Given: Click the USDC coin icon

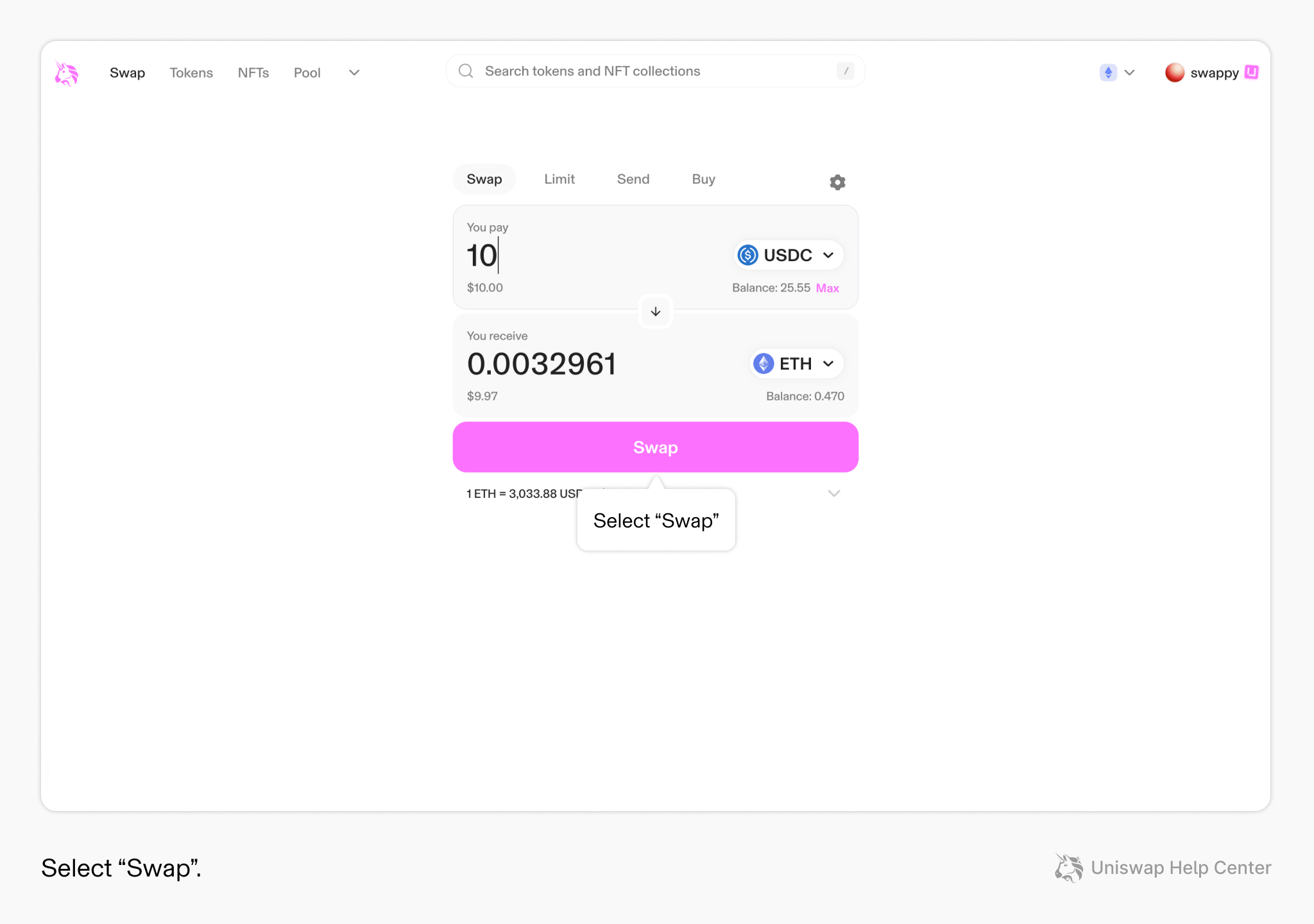Looking at the screenshot, I should tap(747, 255).
